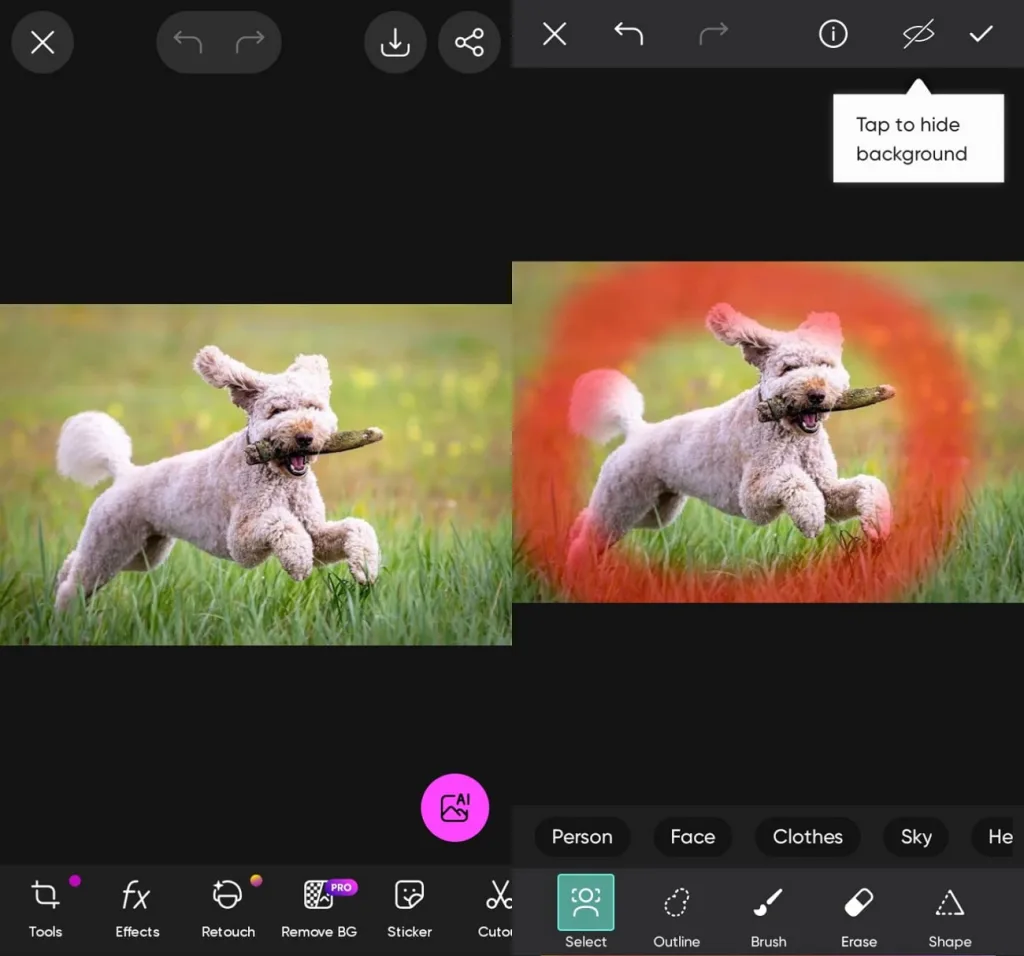Tap the dog photo in main editor
Viewport: 1024px width, 956px height.
(x=256, y=475)
